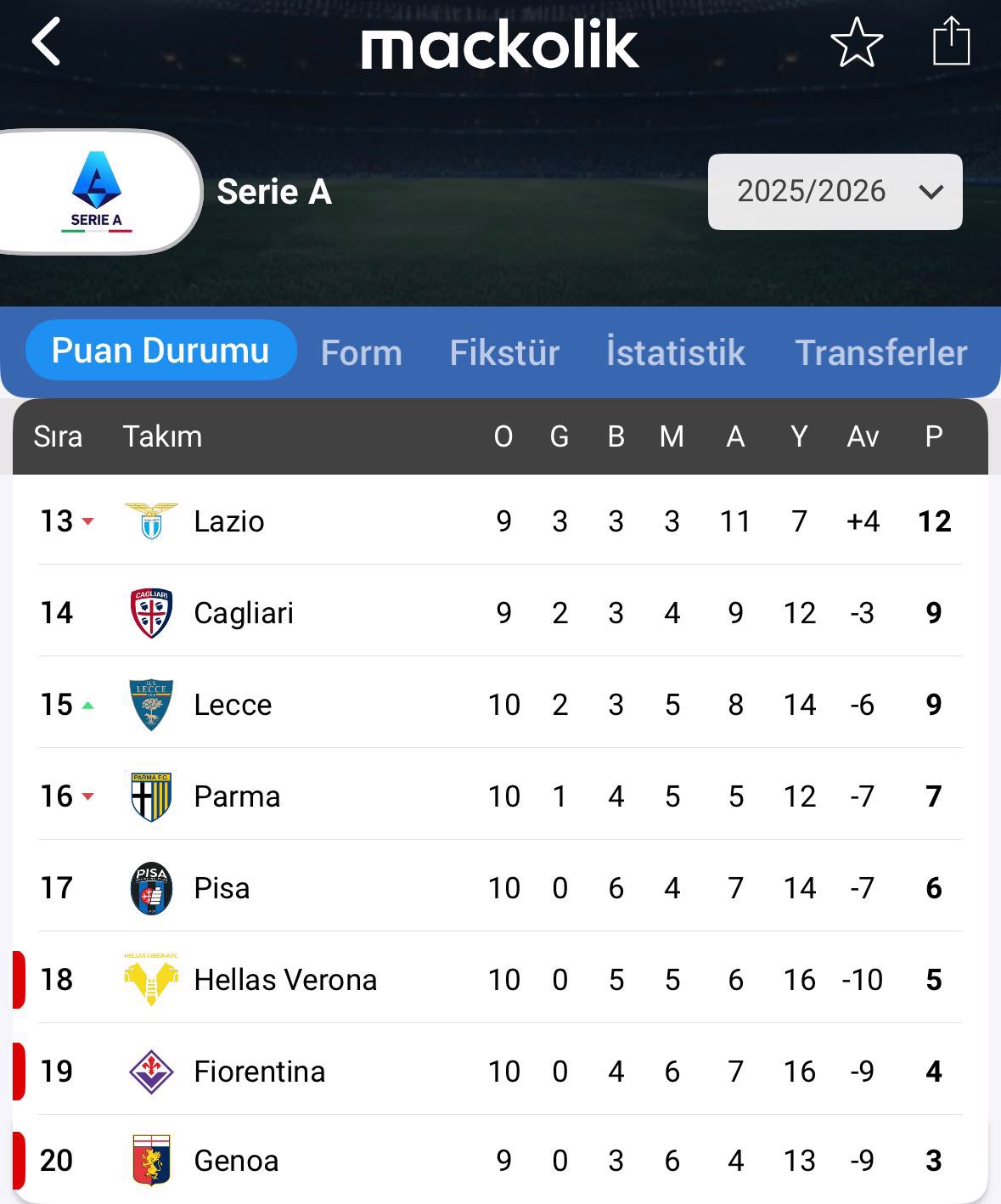Tap the Lazio team crest

tap(151, 521)
